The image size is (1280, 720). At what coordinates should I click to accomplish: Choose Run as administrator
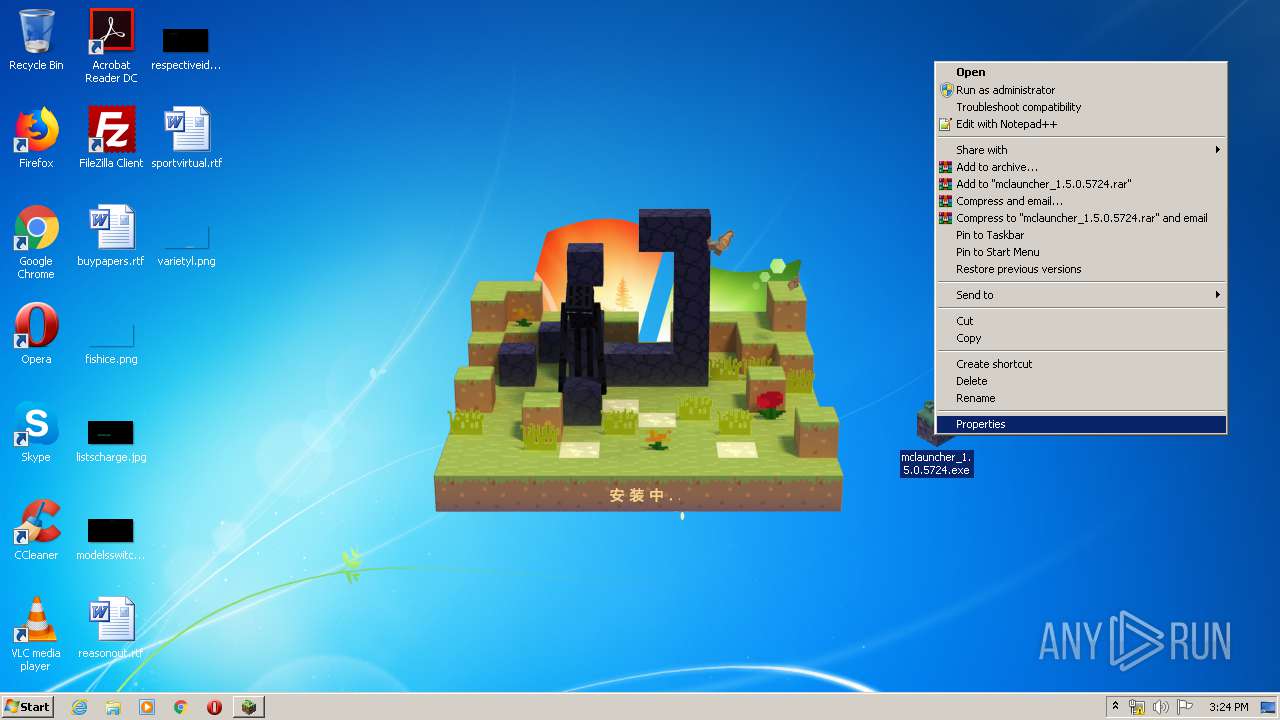(x=1080, y=90)
